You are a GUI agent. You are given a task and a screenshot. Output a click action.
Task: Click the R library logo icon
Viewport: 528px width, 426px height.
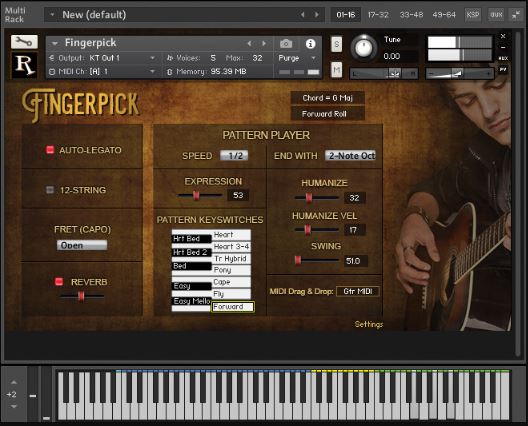click(24, 65)
